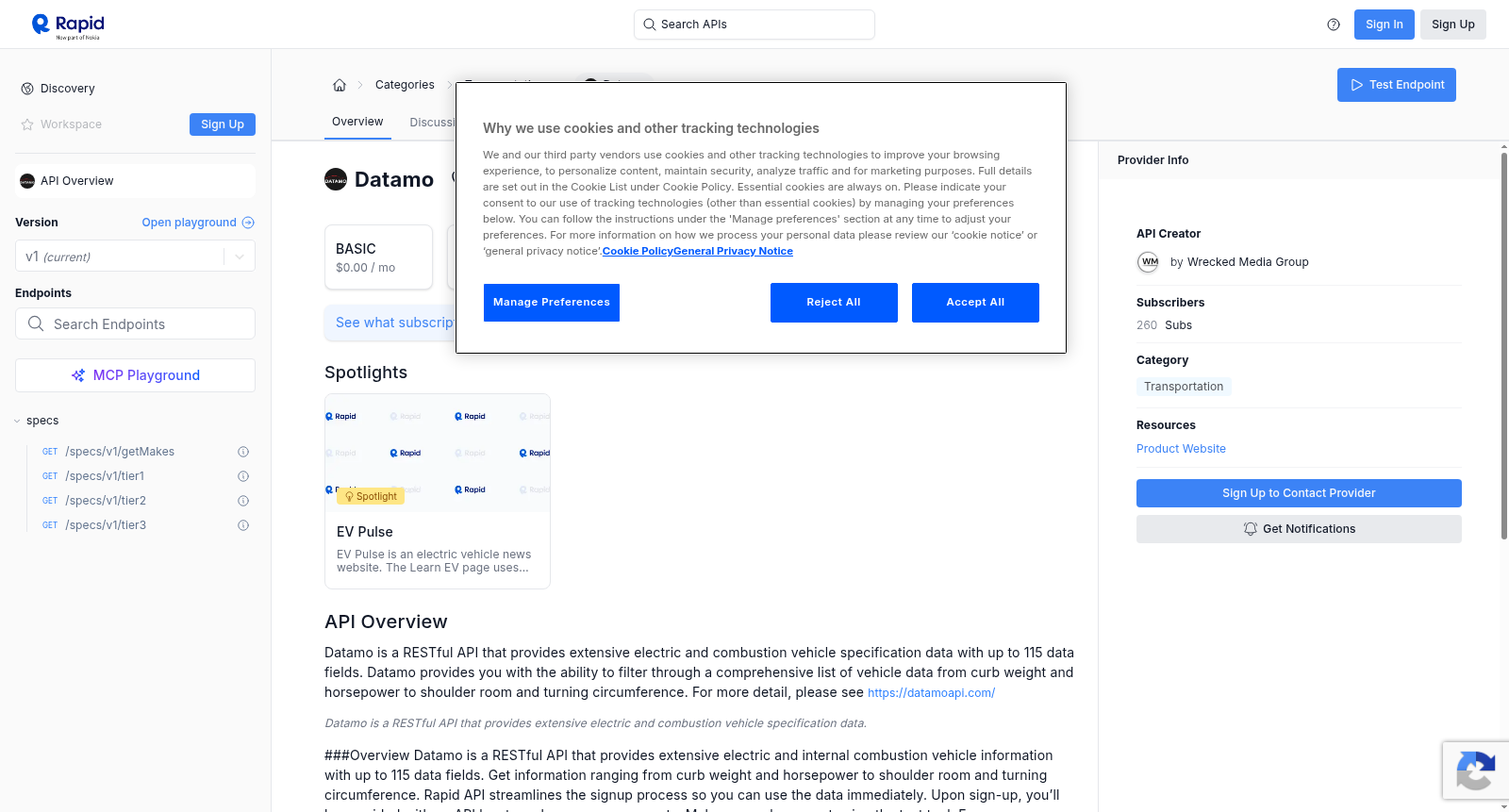Screen dimensions: 1509x812
Task: Click Sign Up to Contact Provider
Action: [1299, 493]
